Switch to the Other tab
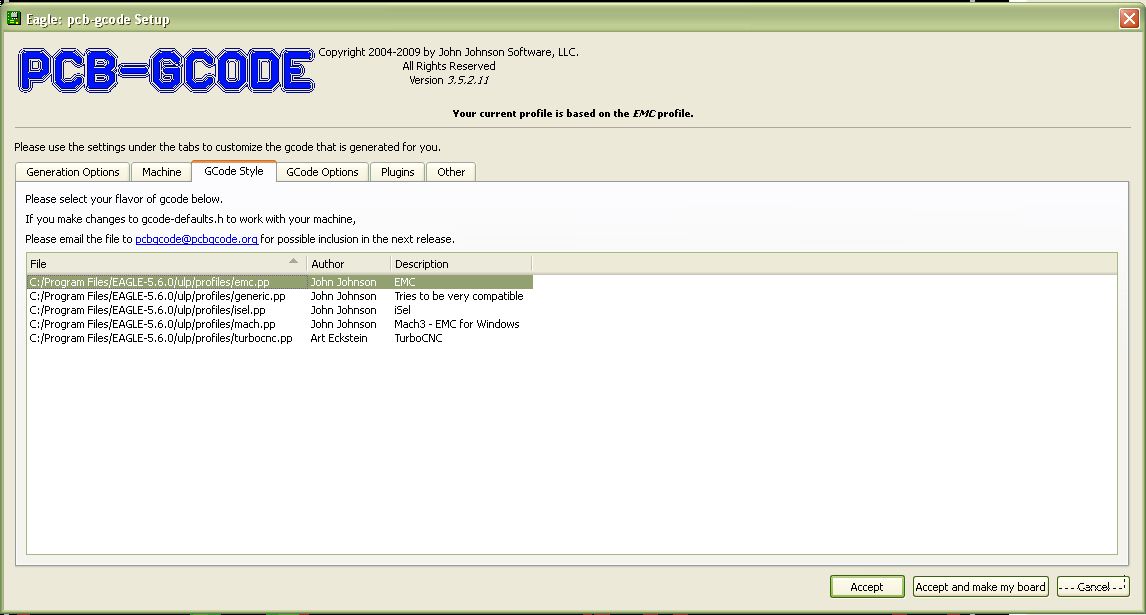Image resolution: width=1146 pixels, height=615 pixels. [x=451, y=172]
